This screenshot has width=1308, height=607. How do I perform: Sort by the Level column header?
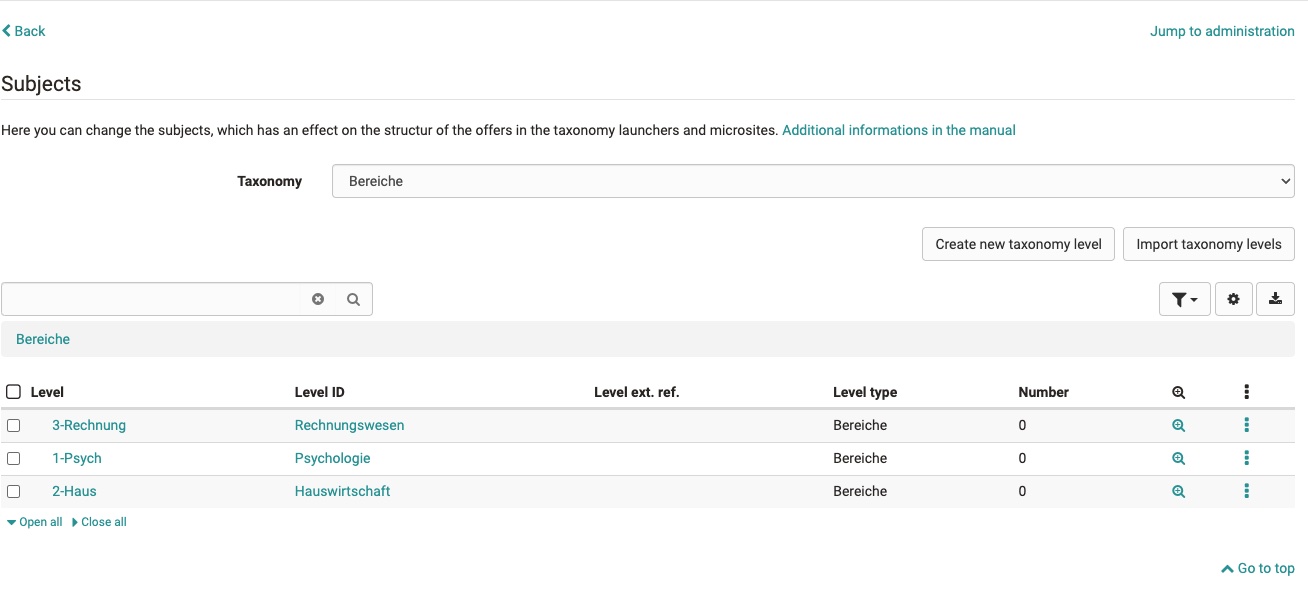click(x=47, y=392)
